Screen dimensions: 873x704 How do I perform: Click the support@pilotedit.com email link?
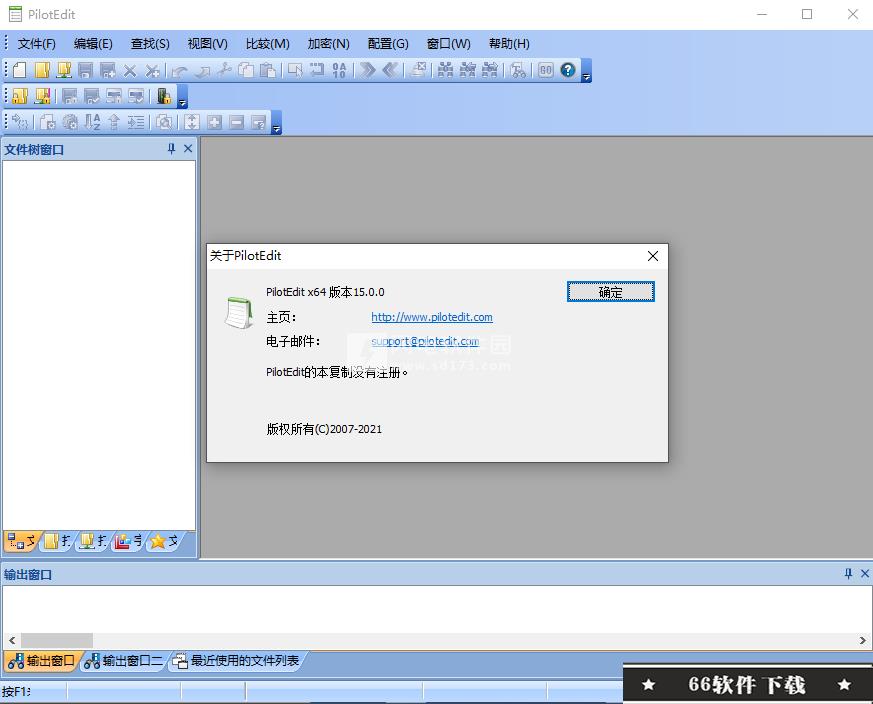[425, 341]
